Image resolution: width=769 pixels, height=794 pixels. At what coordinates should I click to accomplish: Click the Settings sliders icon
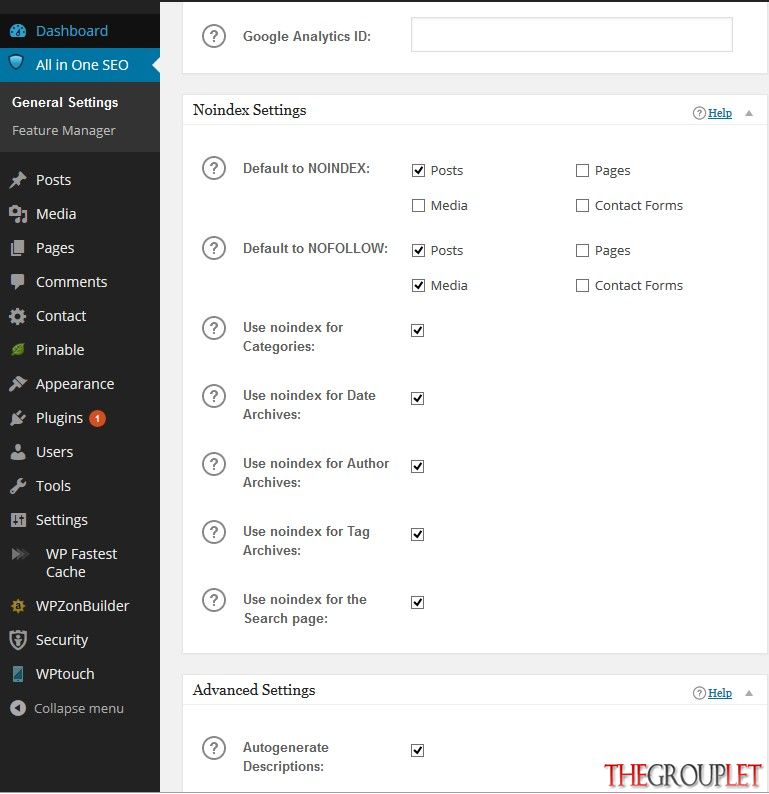(18, 520)
